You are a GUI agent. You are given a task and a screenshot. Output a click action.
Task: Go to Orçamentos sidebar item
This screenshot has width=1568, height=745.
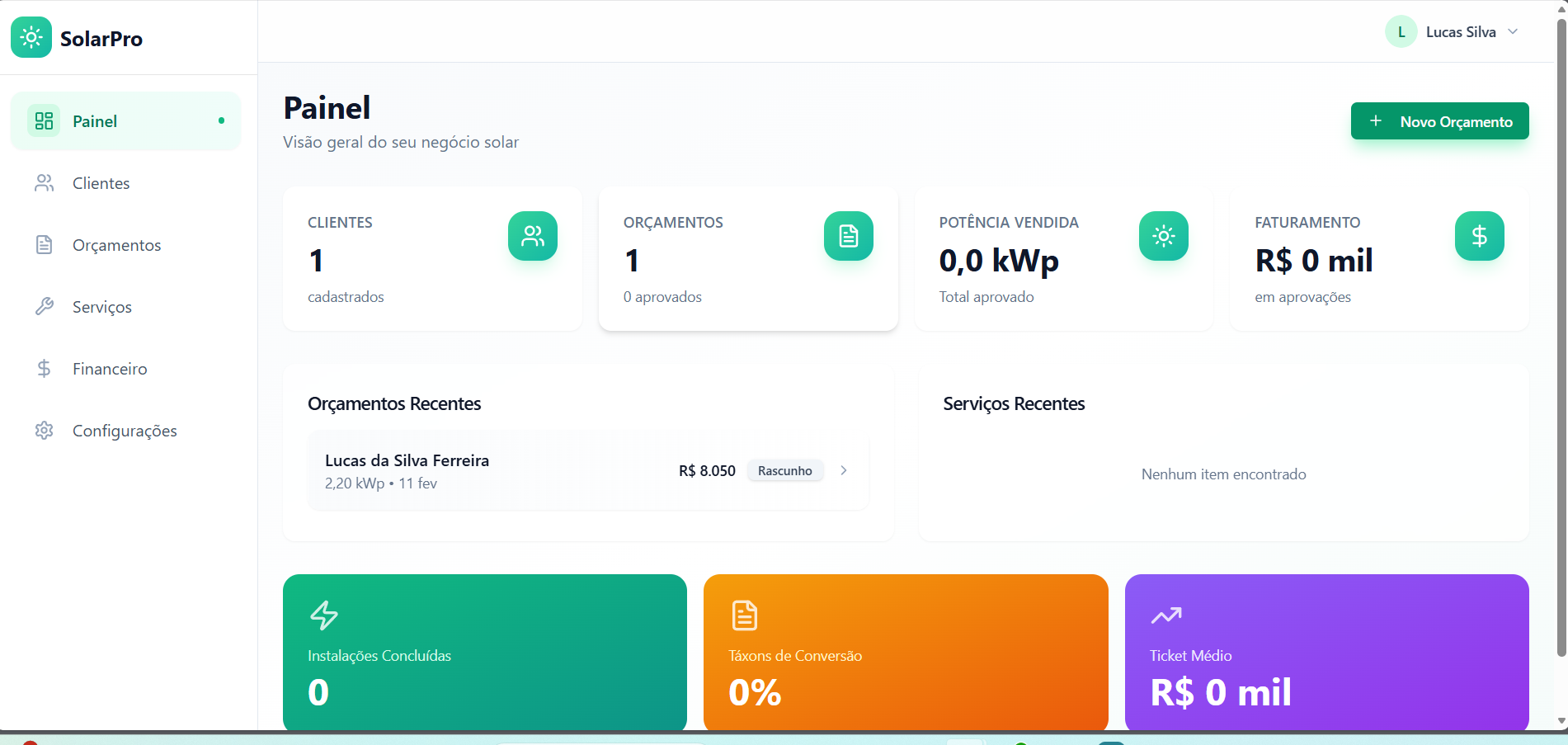[125, 245]
